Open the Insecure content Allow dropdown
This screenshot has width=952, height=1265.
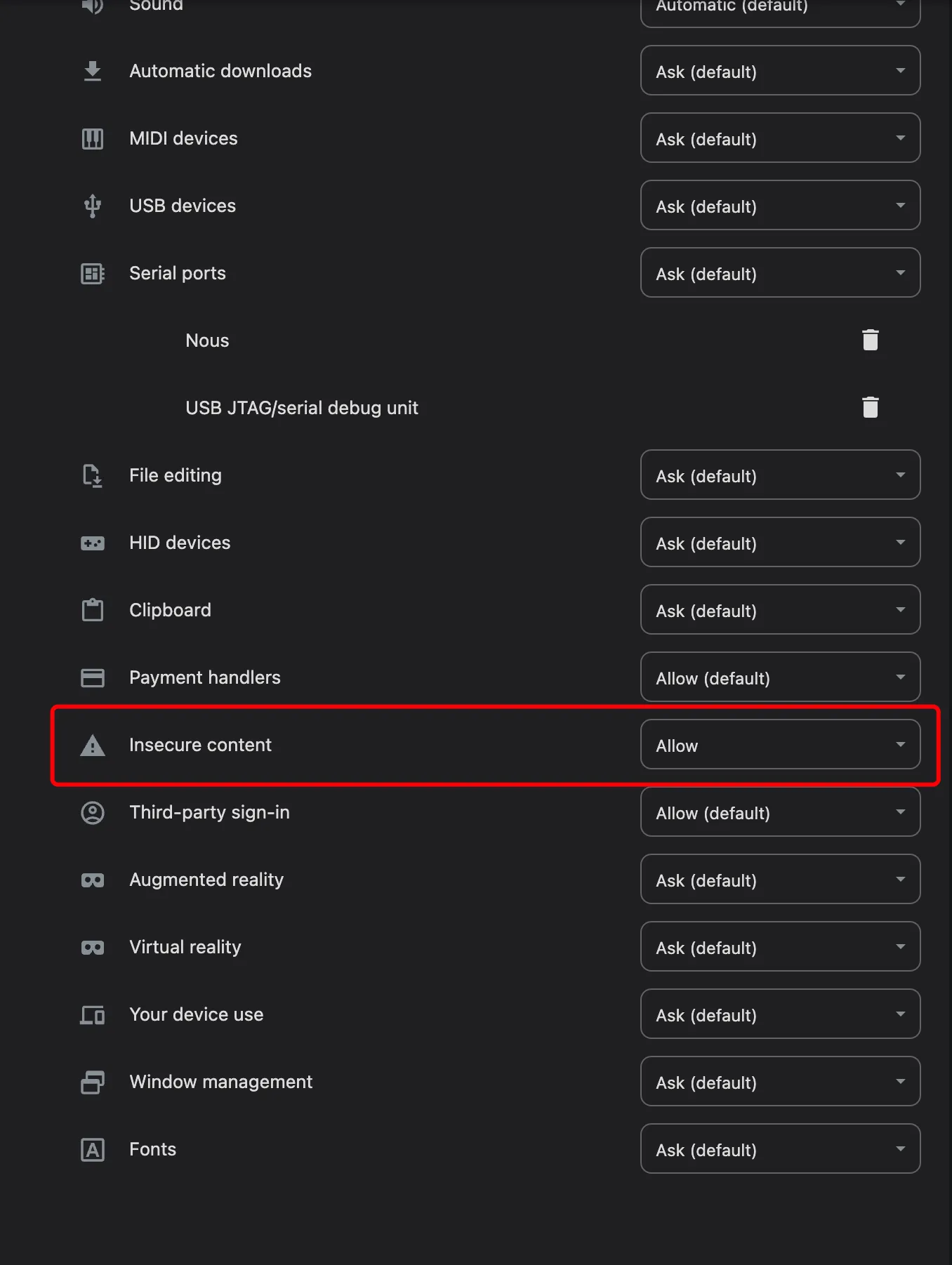pos(780,744)
